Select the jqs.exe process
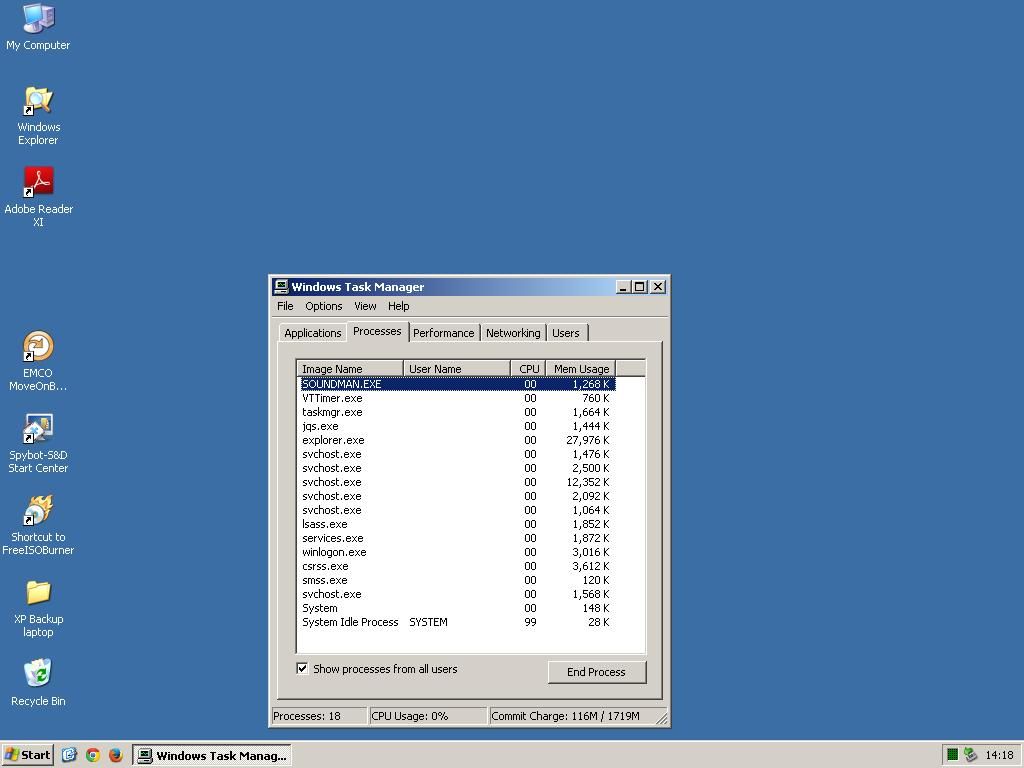The height and width of the screenshot is (768, 1024). tap(456, 426)
